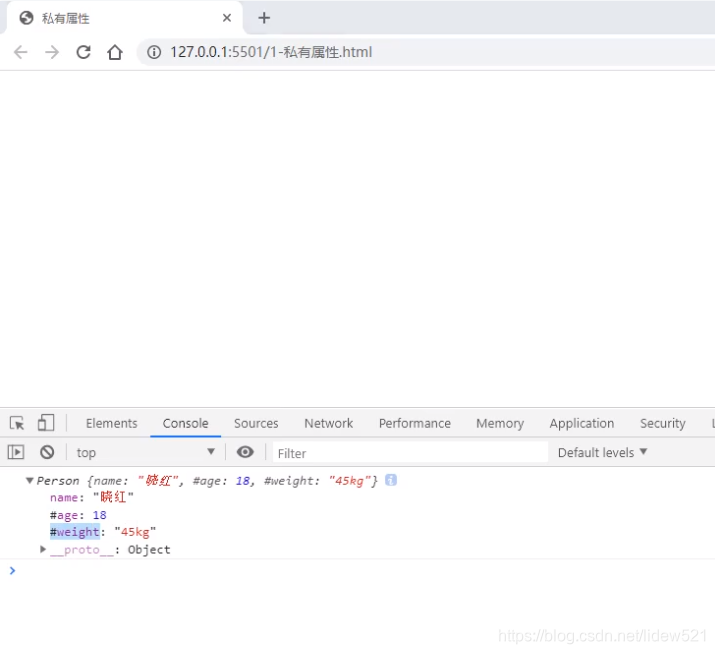715x654 pixels.
Task: Expand the __proto__ Object entry
Action: [x=43, y=549]
